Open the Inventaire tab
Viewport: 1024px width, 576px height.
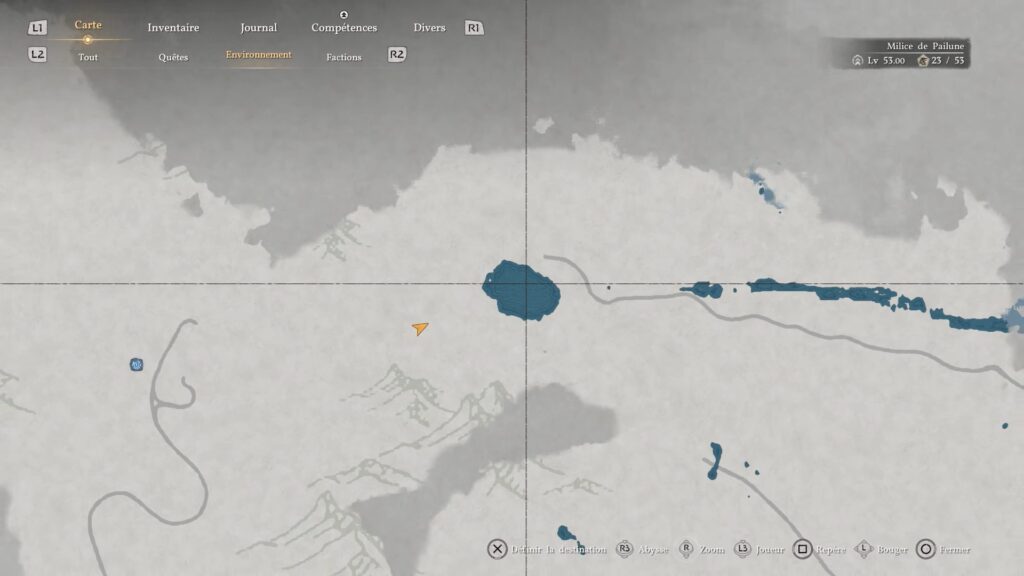[173, 28]
